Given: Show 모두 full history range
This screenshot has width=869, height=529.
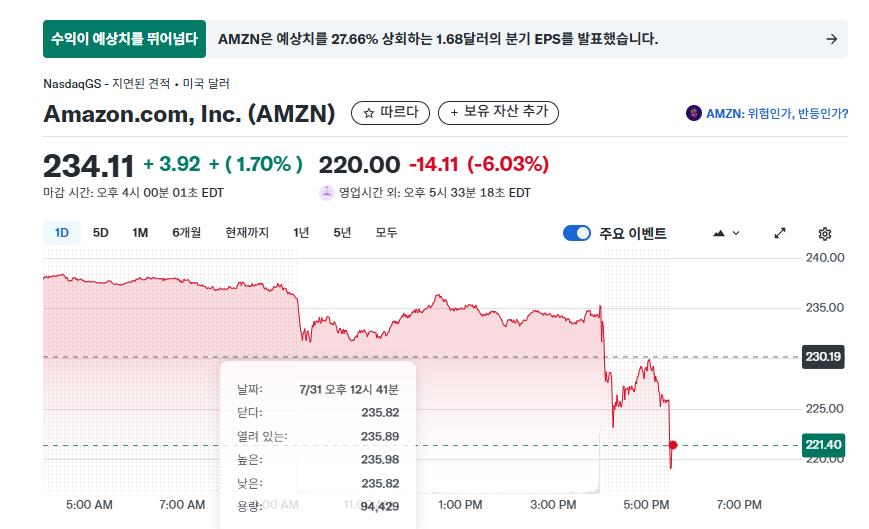Looking at the screenshot, I should 386,233.
